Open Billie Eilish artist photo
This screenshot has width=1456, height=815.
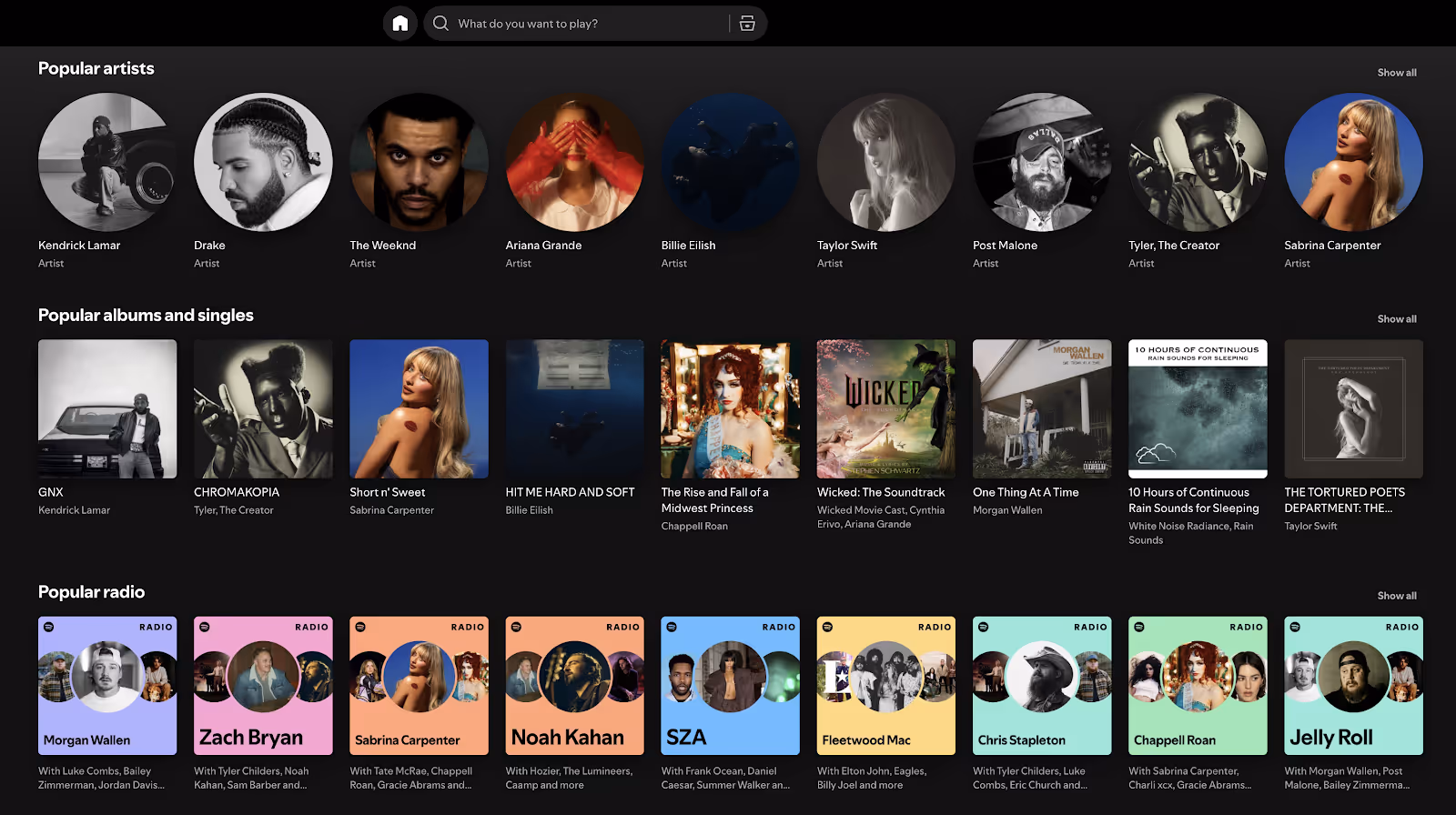pos(731,162)
